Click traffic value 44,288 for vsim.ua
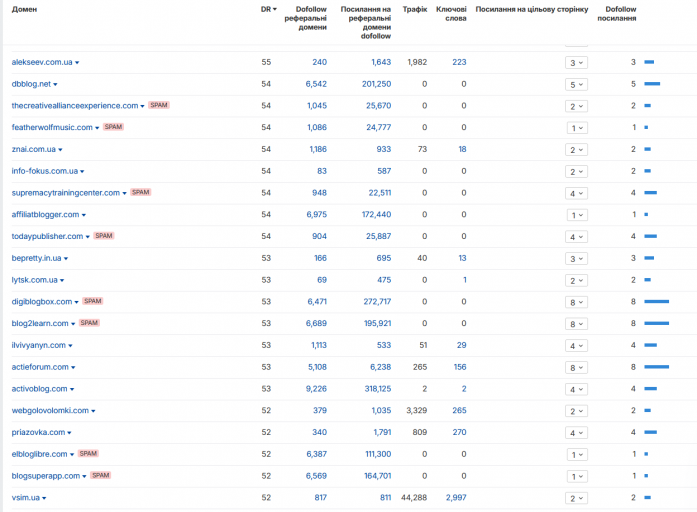 (x=414, y=498)
